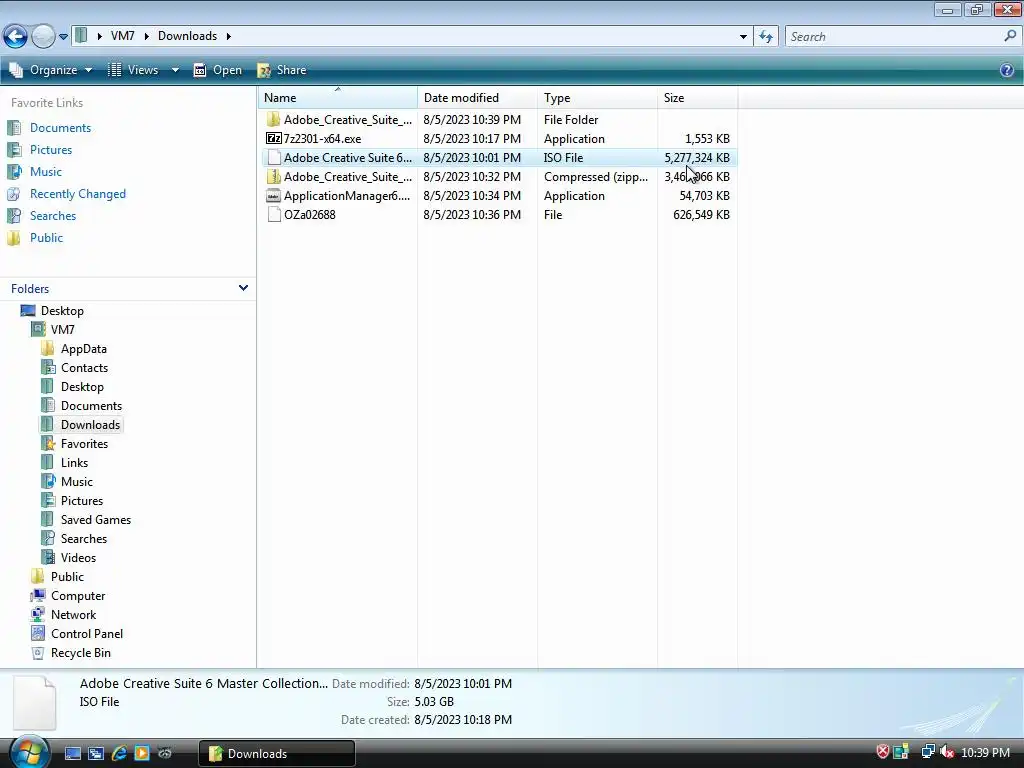This screenshot has height=768, width=1024.
Task: Open the address bar history dropdown
Action: point(743,37)
